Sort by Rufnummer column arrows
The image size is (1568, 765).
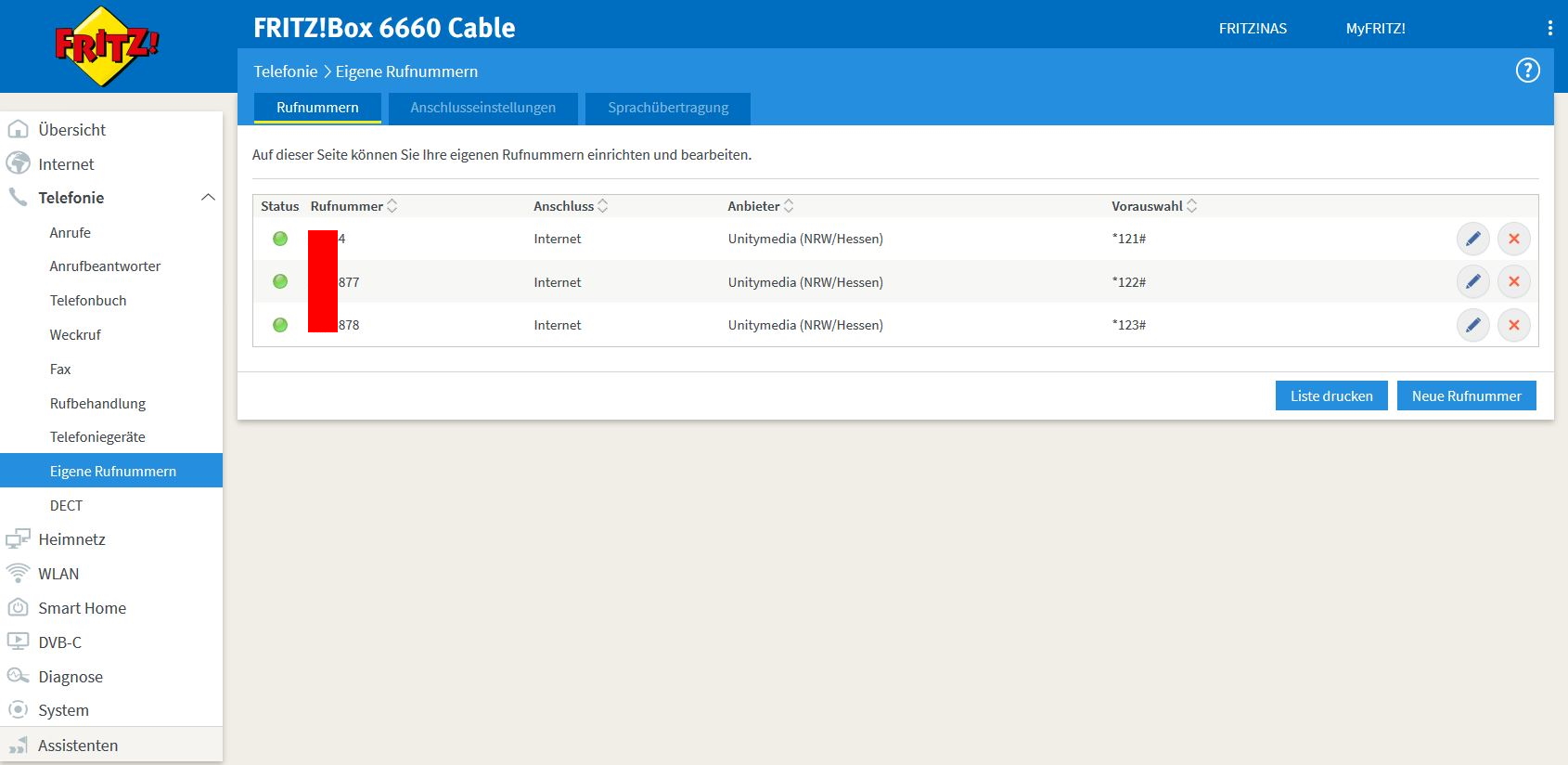[x=392, y=206]
